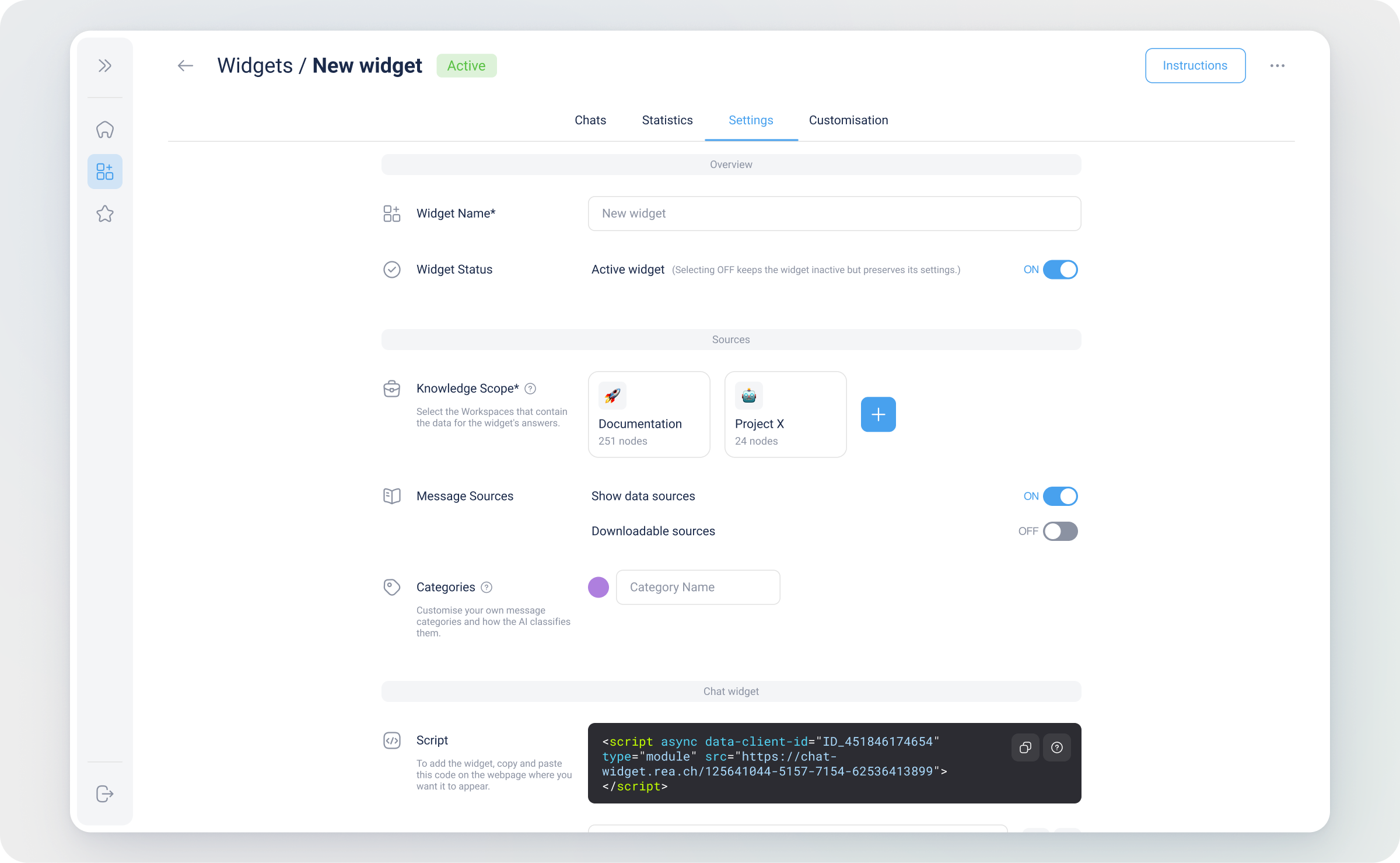Click the logout/exit icon at bottom
The image size is (1400, 863).
pos(105,794)
